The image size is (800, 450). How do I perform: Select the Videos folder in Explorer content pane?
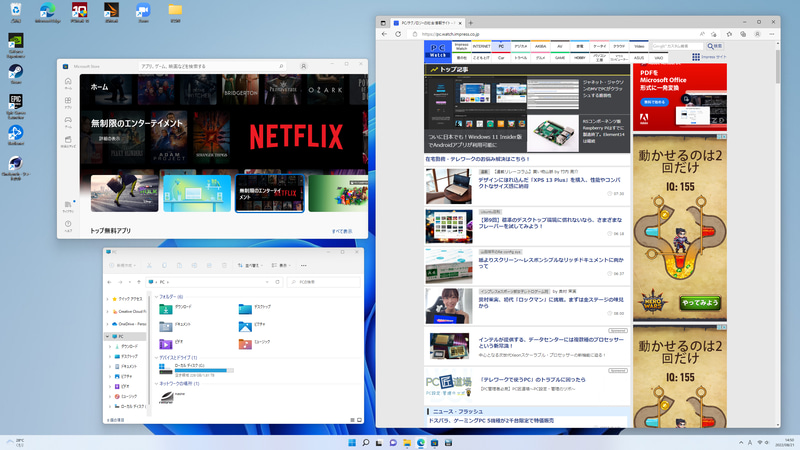(172, 343)
